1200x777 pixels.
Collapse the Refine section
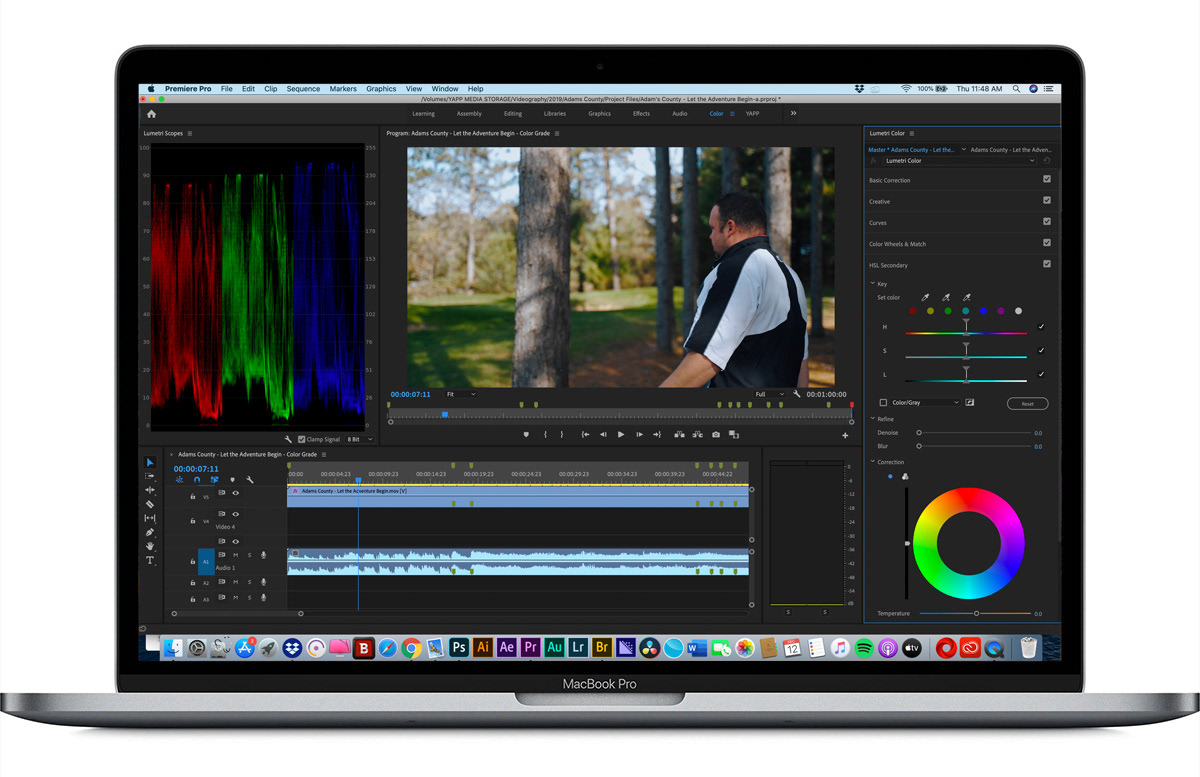pyautogui.click(x=872, y=419)
